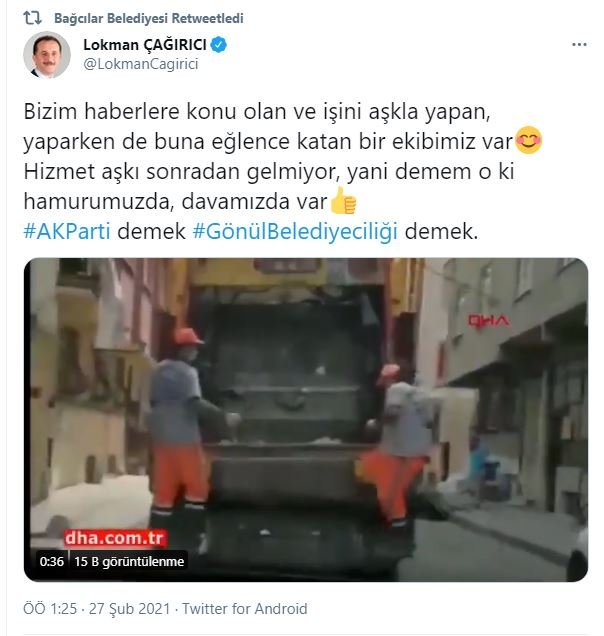
Task: Click the retweet icon above the tweet
Action: (x=32, y=18)
